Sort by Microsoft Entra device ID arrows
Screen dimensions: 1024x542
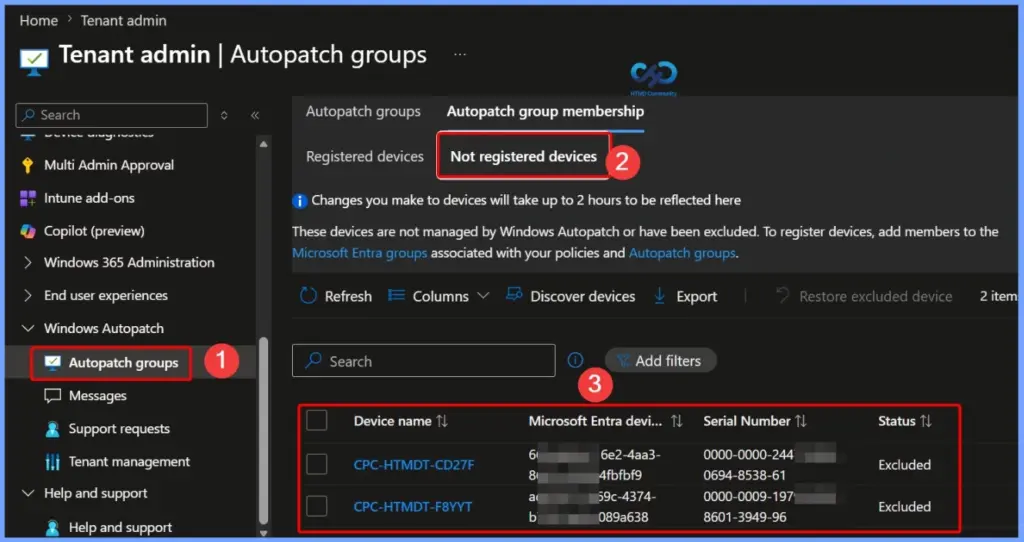pos(677,421)
